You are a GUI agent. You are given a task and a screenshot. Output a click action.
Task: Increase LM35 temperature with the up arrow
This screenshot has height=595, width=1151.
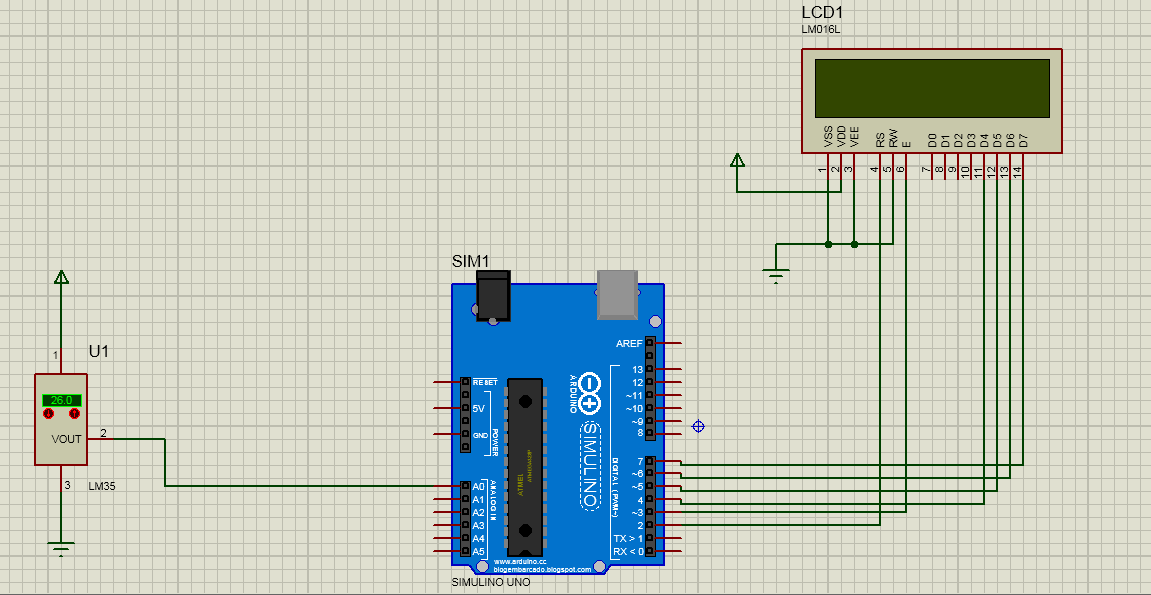74,414
